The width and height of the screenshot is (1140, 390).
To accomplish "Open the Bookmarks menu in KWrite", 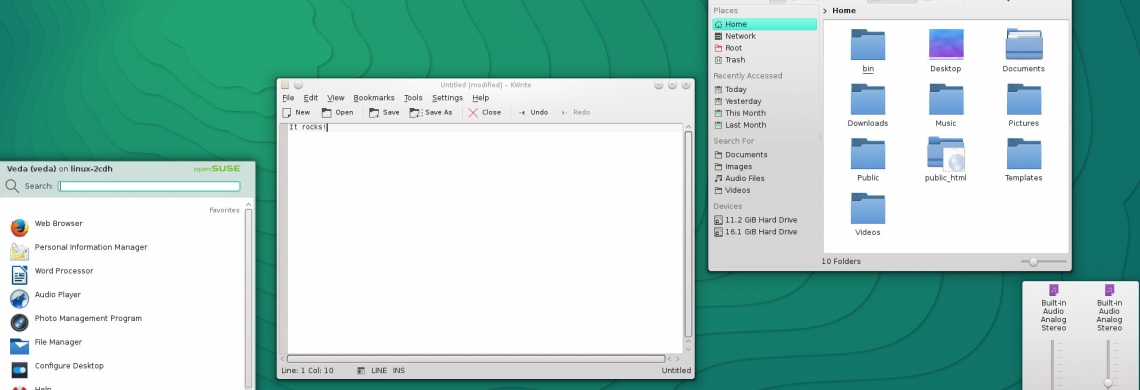I will 374,98.
